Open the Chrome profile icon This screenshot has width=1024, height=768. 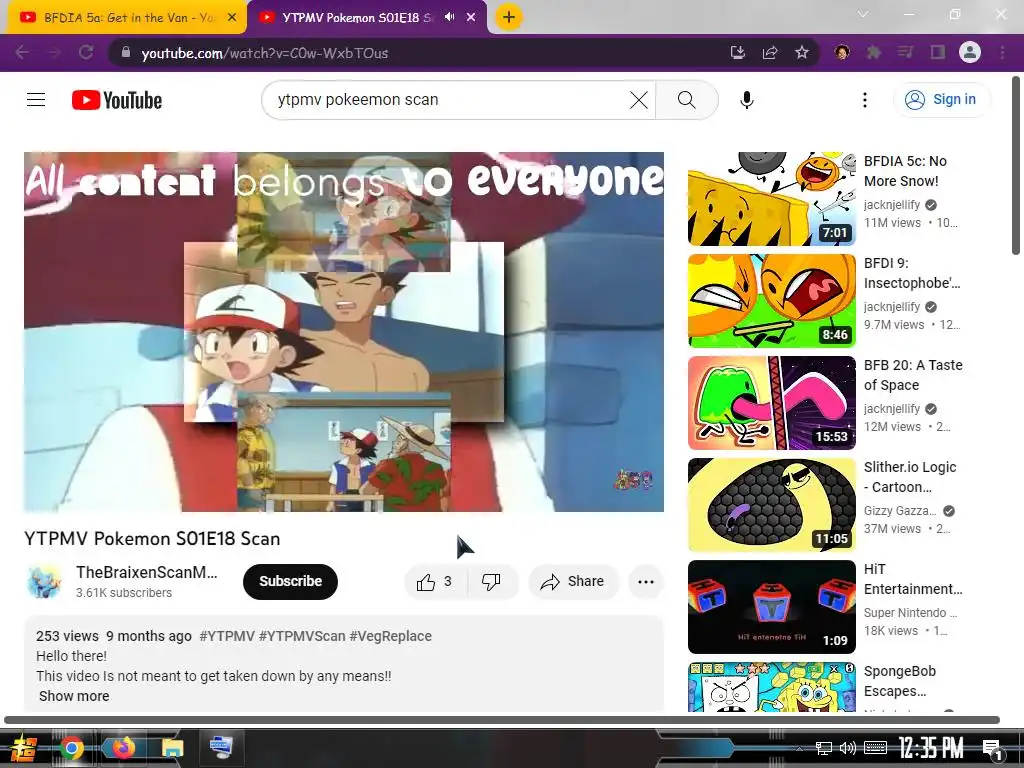coord(970,52)
